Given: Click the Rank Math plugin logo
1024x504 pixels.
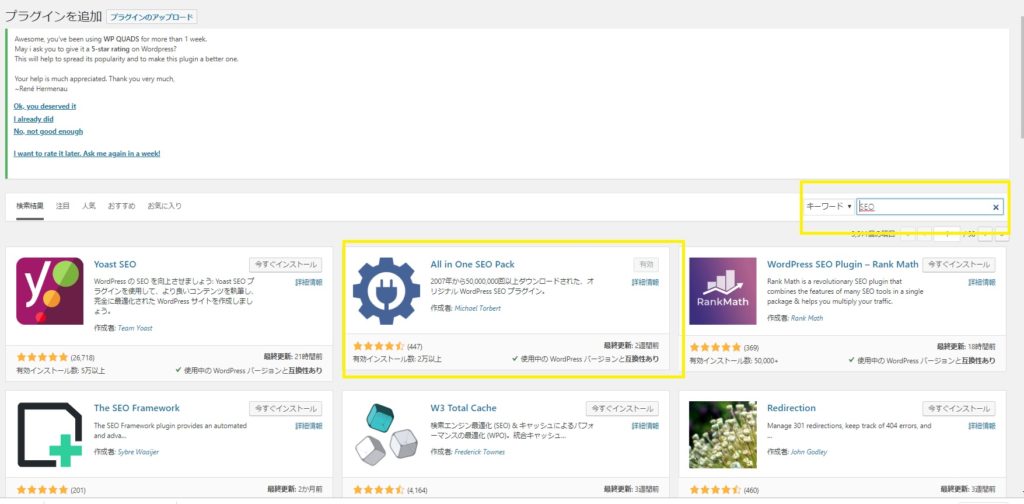Looking at the screenshot, I should [x=723, y=291].
